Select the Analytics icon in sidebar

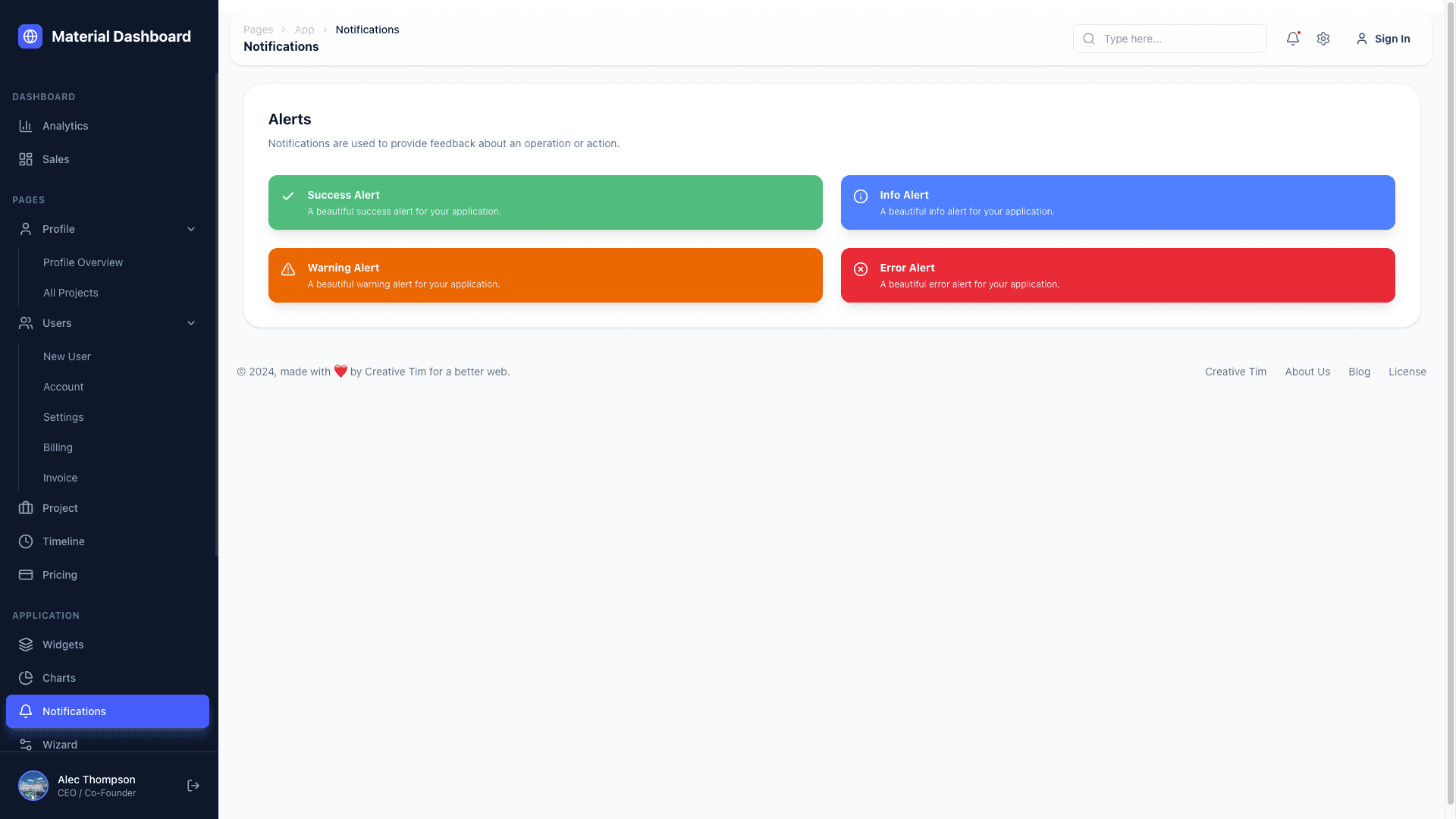tap(25, 126)
